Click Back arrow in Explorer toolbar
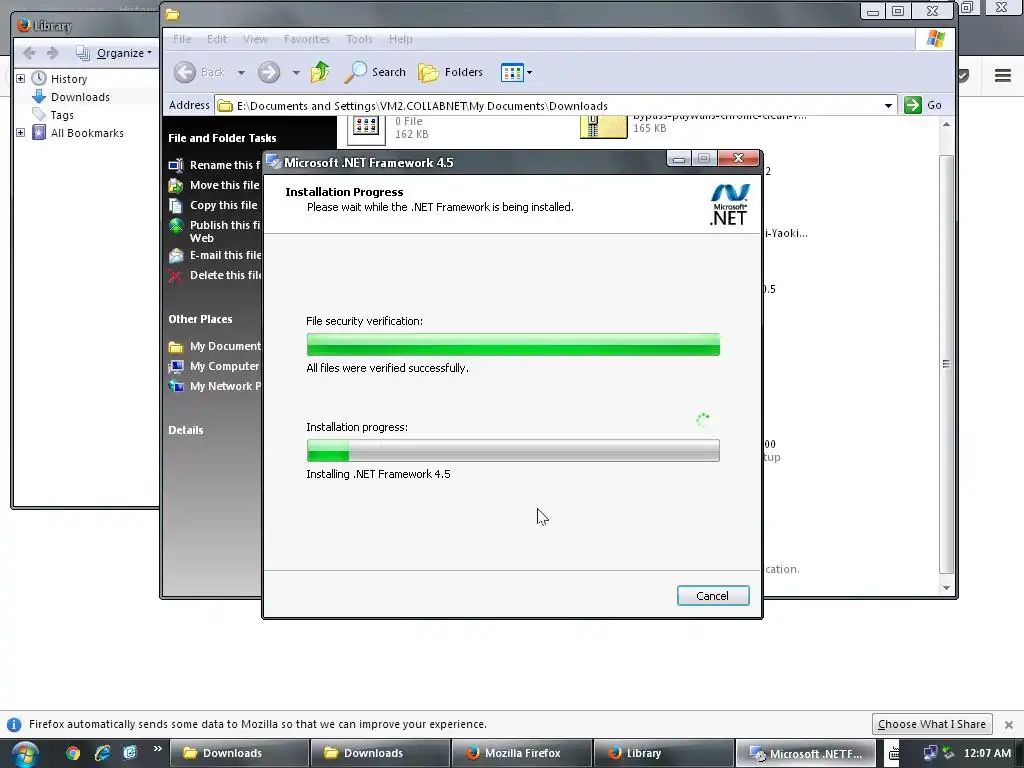 199,72
